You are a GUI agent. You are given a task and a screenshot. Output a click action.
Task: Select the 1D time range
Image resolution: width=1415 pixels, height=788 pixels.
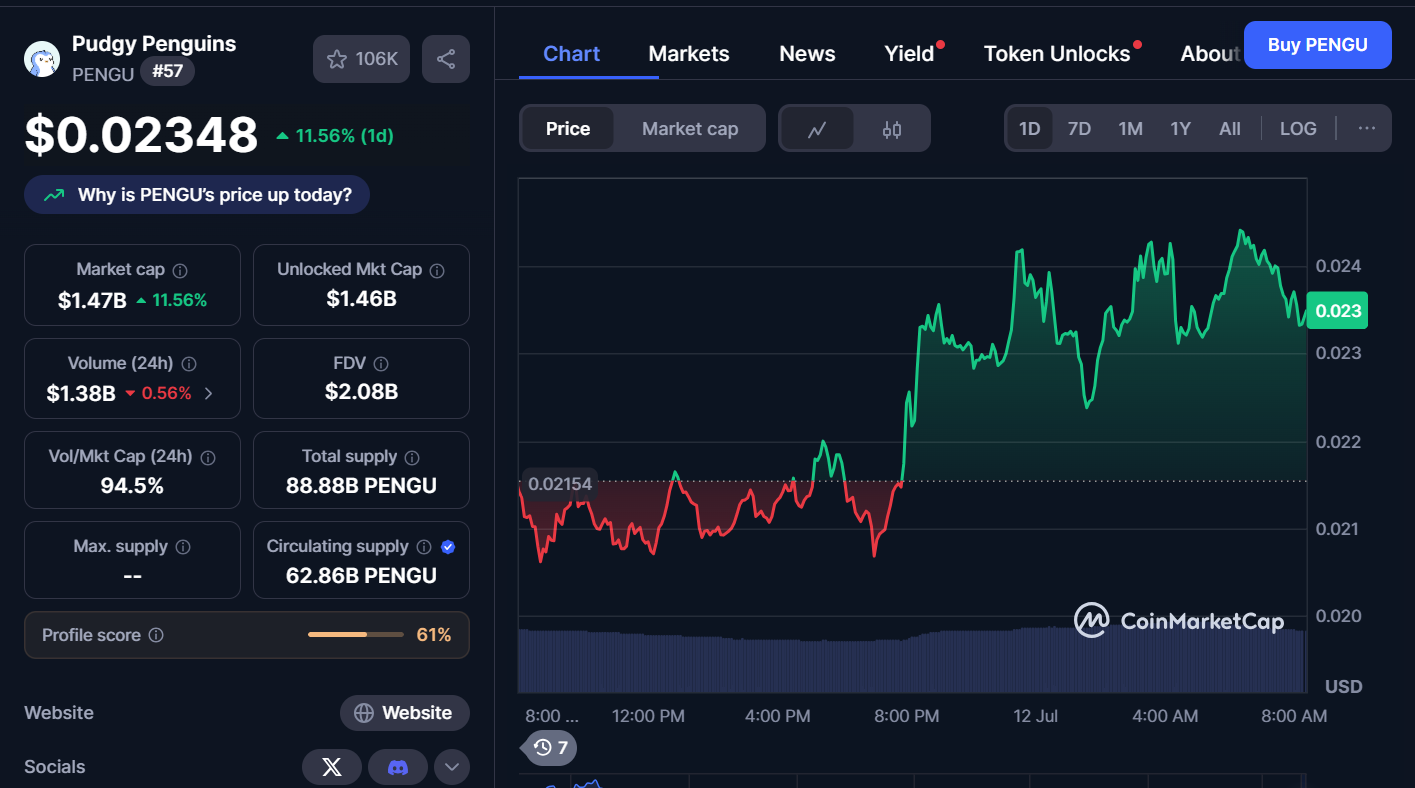[1029, 129]
